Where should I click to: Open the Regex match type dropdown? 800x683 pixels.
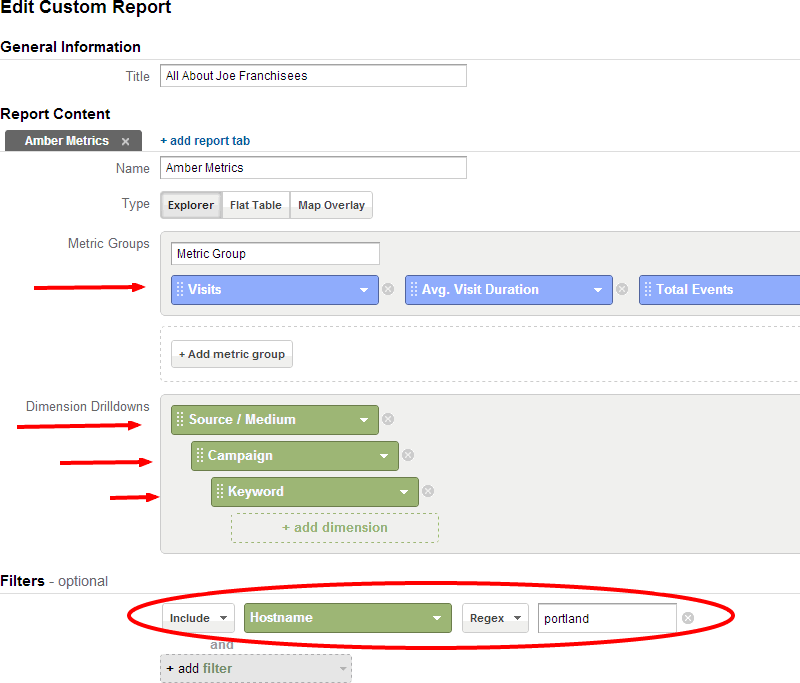(494, 618)
